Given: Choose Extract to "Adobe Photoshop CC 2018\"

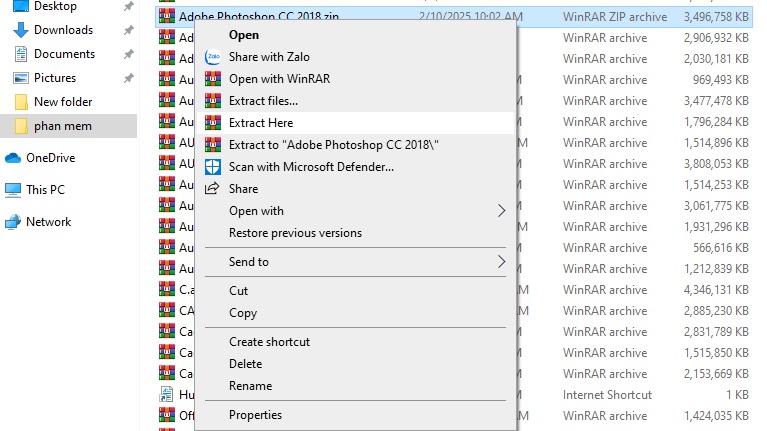Looking at the screenshot, I should point(334,145).
